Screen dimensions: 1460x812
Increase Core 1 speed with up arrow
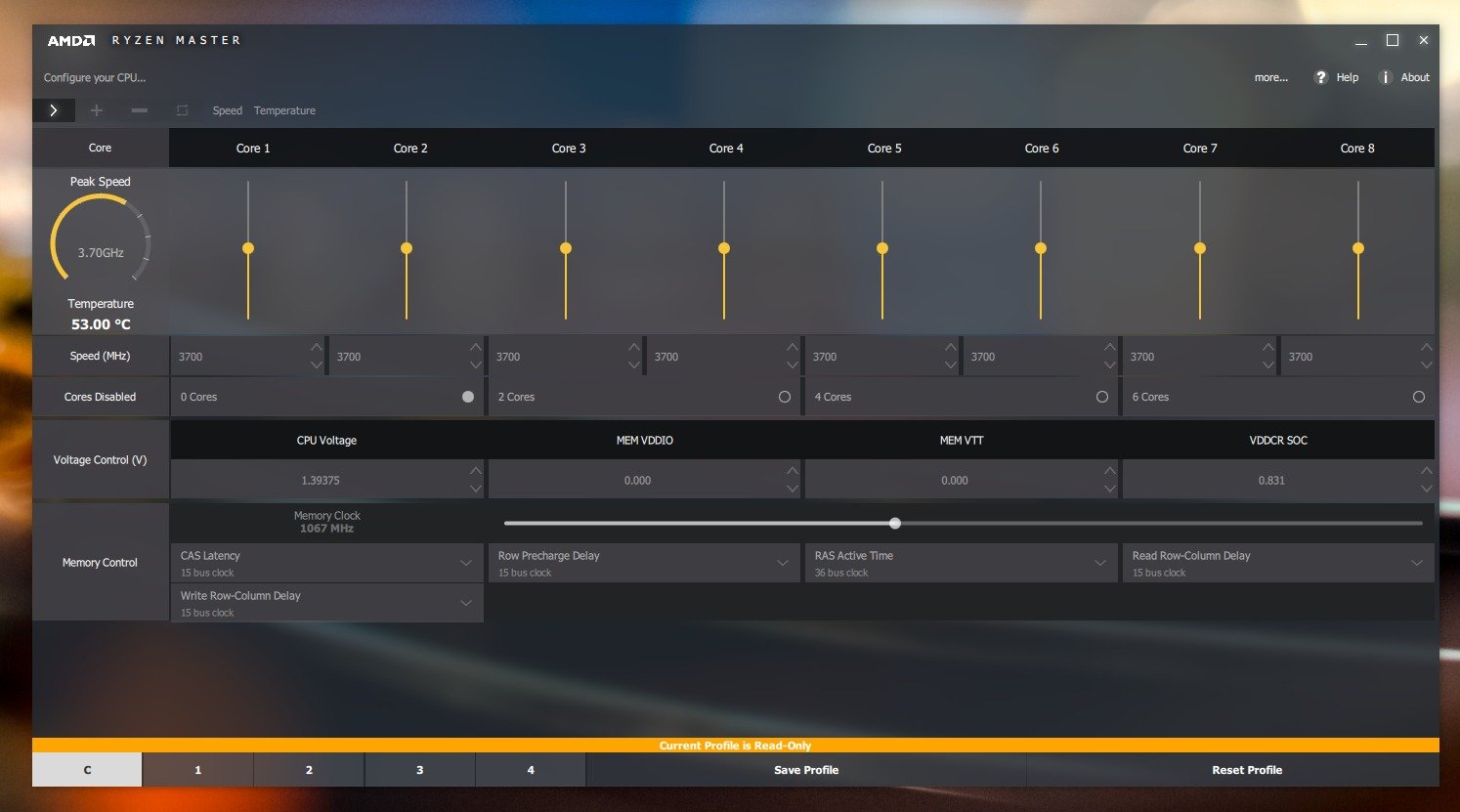point(317,347)
